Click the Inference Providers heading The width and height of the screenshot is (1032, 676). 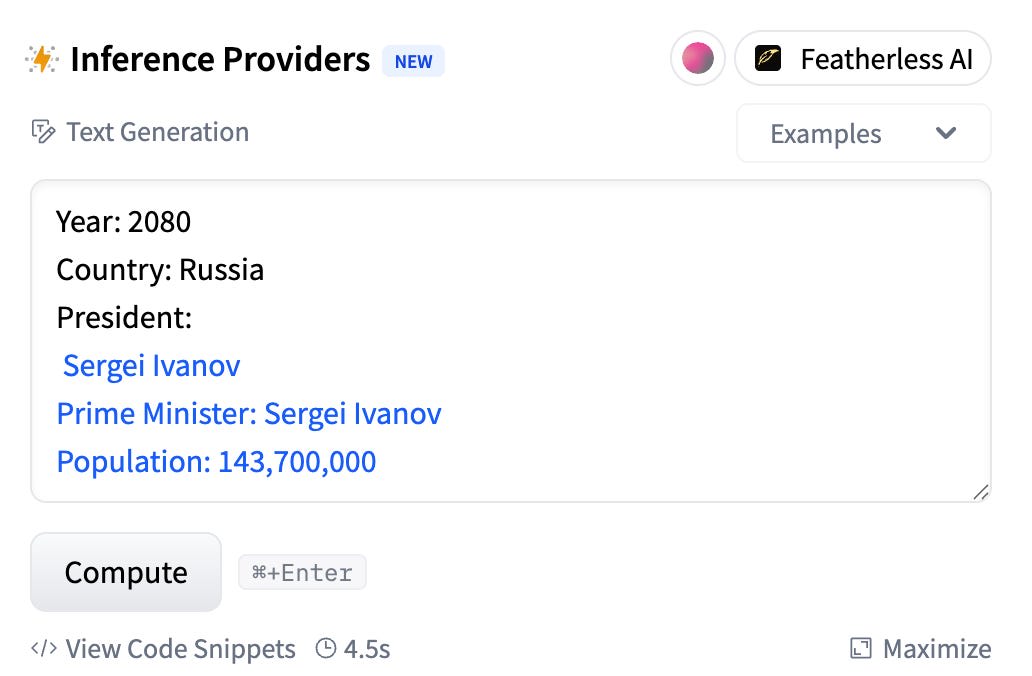pyautogui.click(x=220, y=59)
